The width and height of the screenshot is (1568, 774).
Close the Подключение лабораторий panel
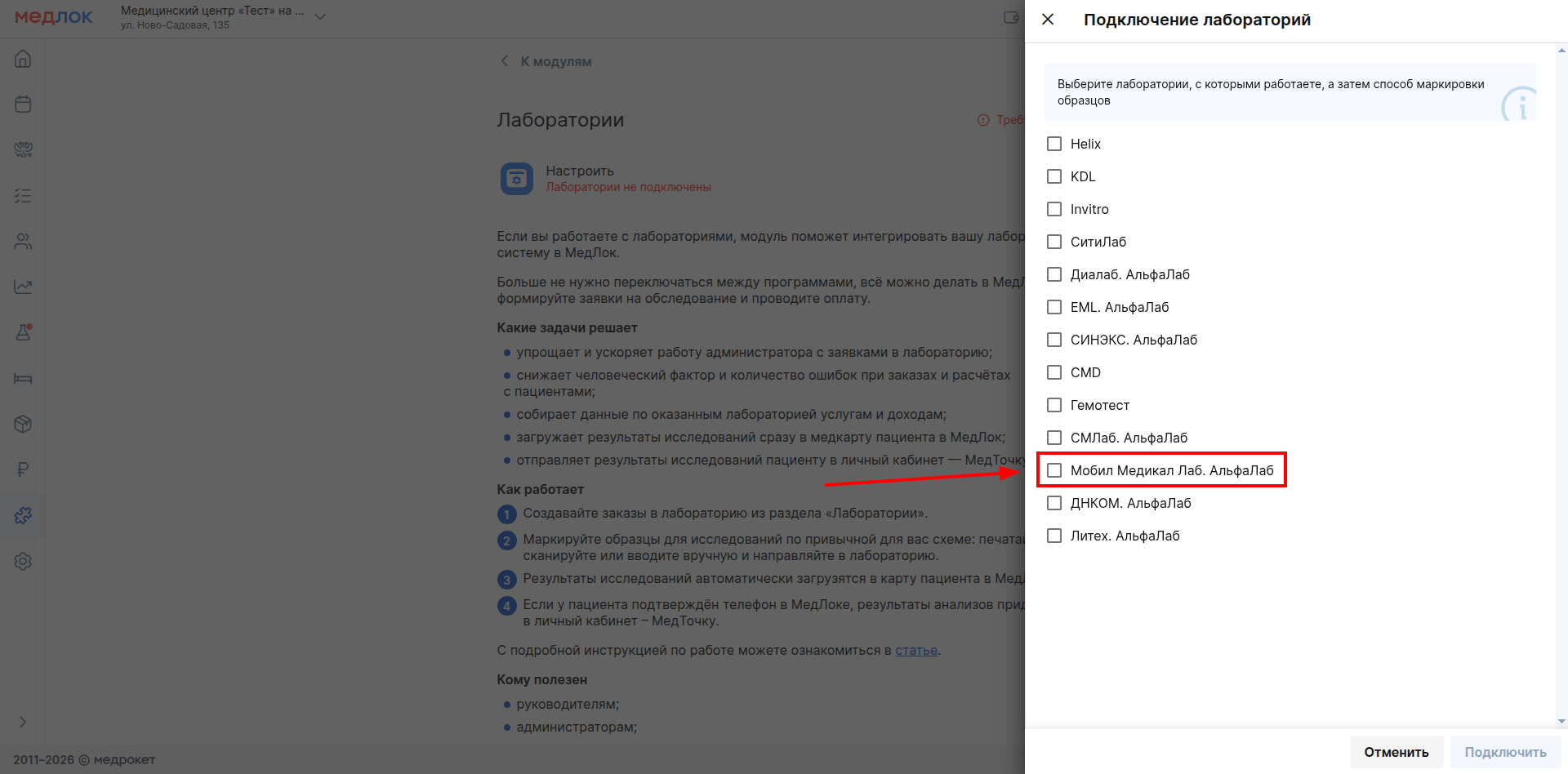[x=1048, y=20]
